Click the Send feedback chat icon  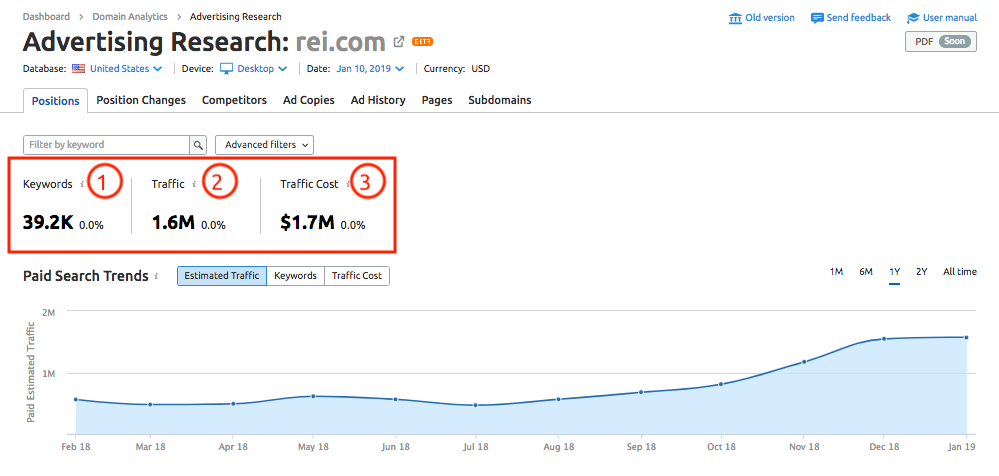817,18
